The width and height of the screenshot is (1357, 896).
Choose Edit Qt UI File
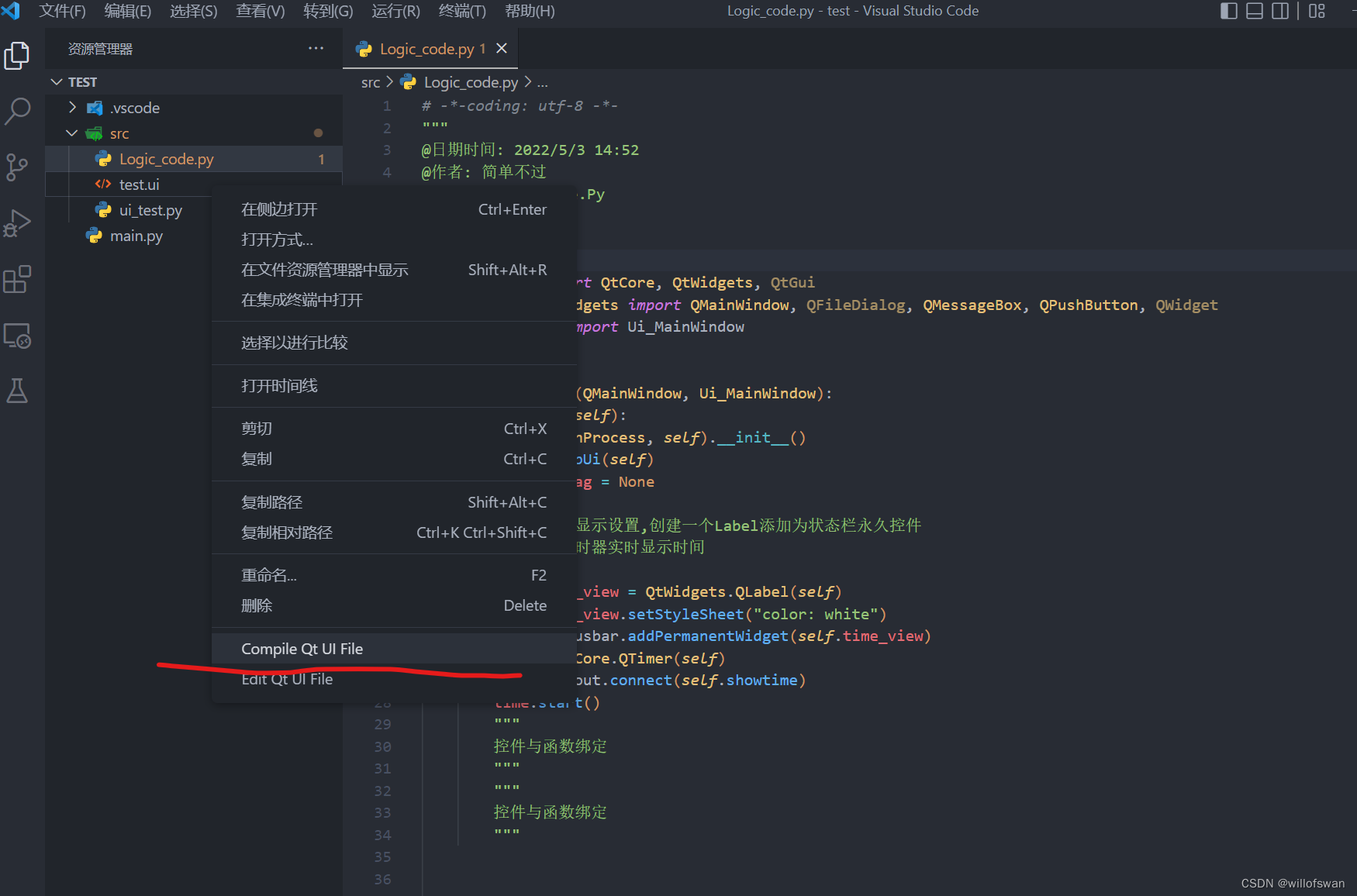click(394, 679)
